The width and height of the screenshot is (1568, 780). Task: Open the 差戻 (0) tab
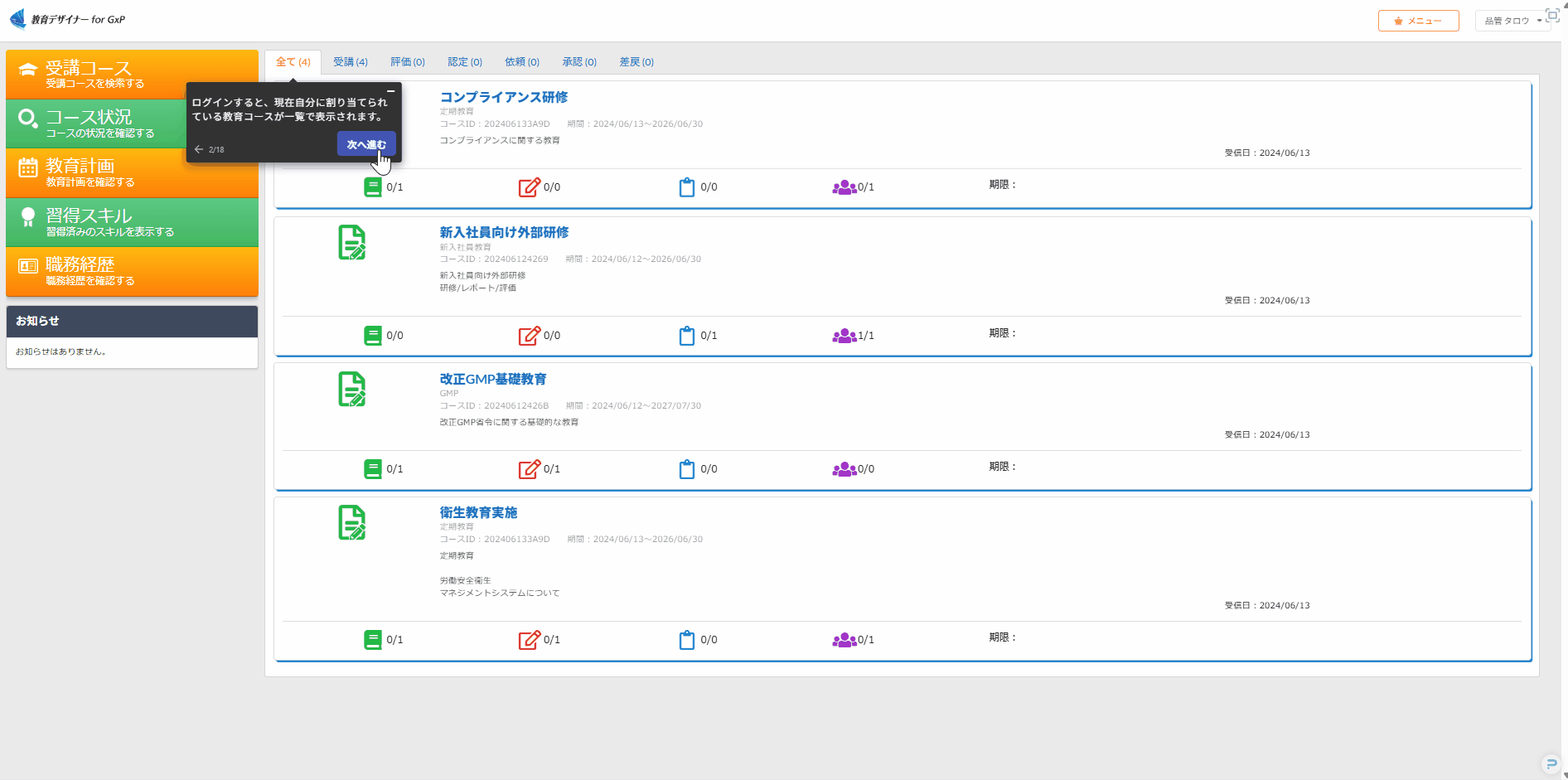pyautogui.click(x=636, y=62)
